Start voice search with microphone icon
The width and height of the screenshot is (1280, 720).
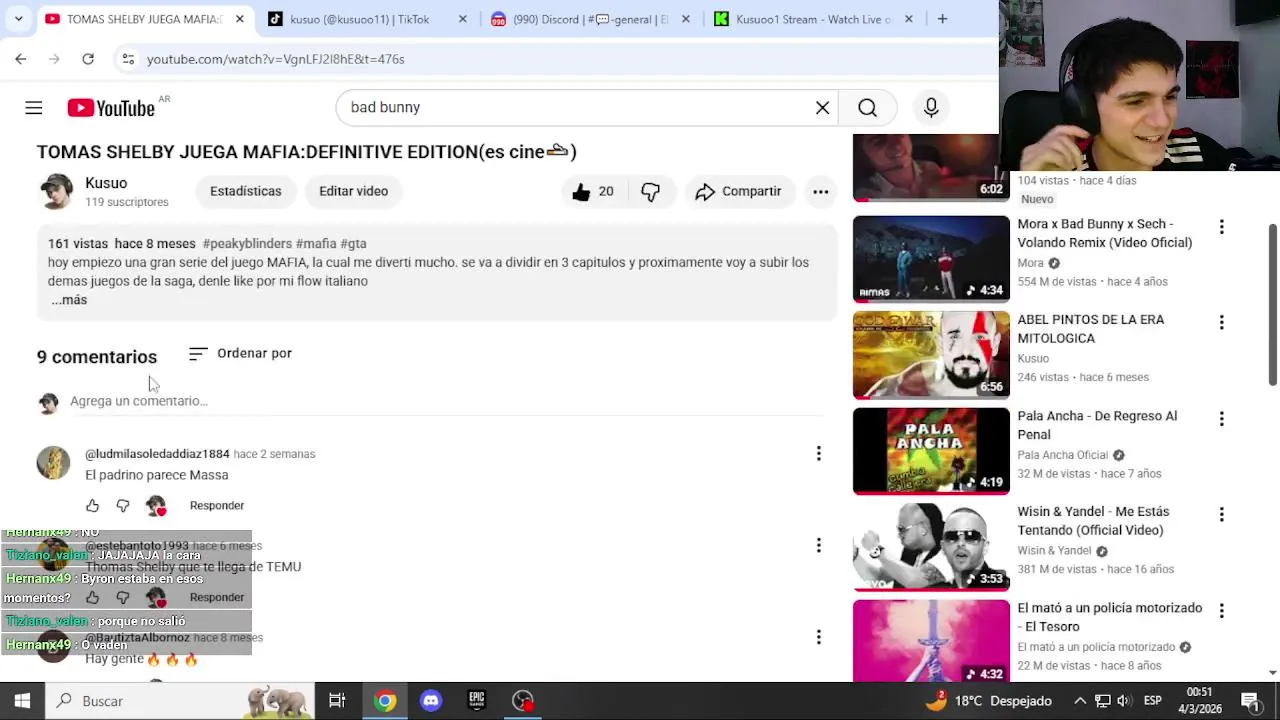tap(931, 108)
